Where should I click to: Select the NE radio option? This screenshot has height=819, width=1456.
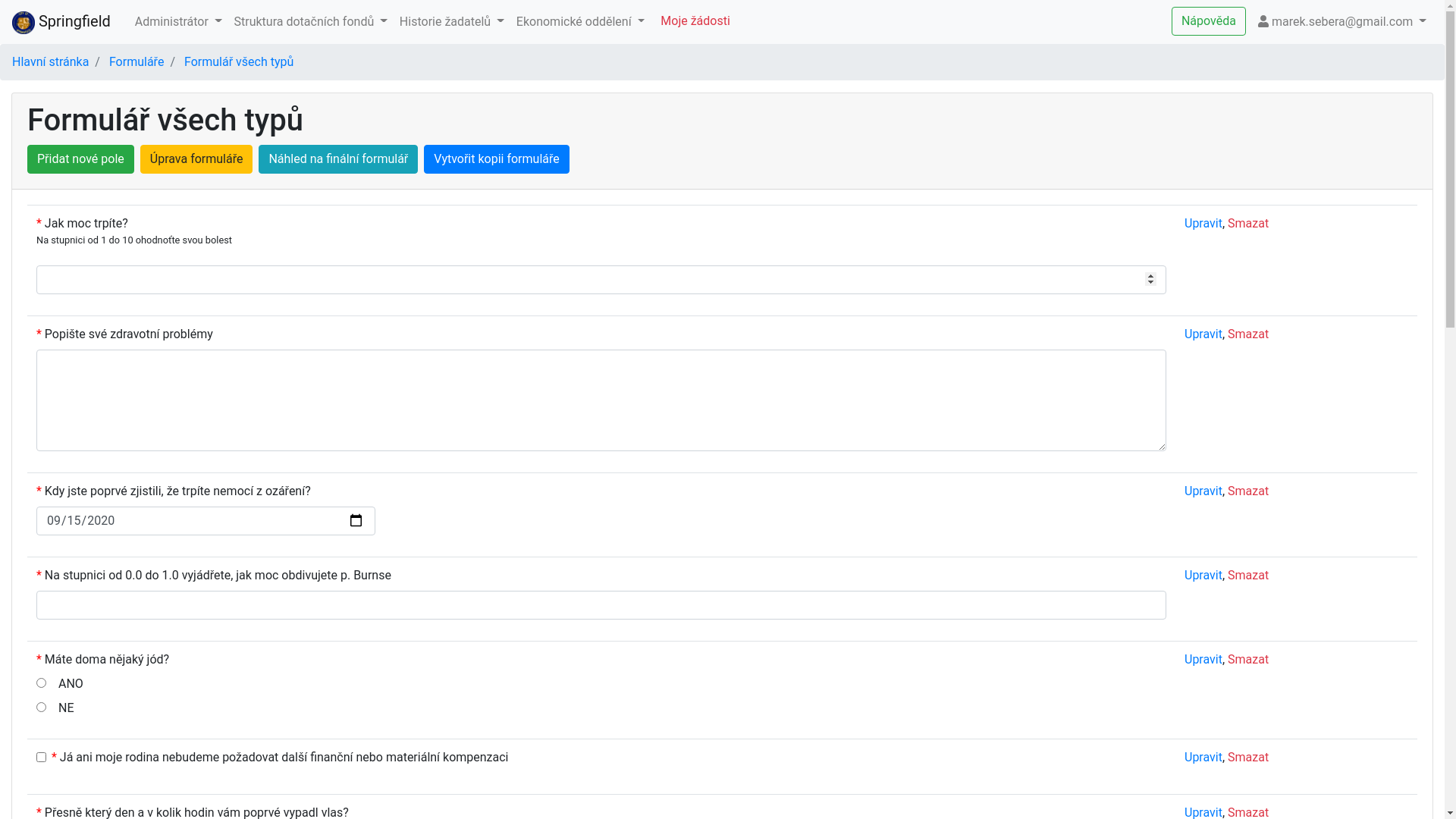click(x=42, y=708)
